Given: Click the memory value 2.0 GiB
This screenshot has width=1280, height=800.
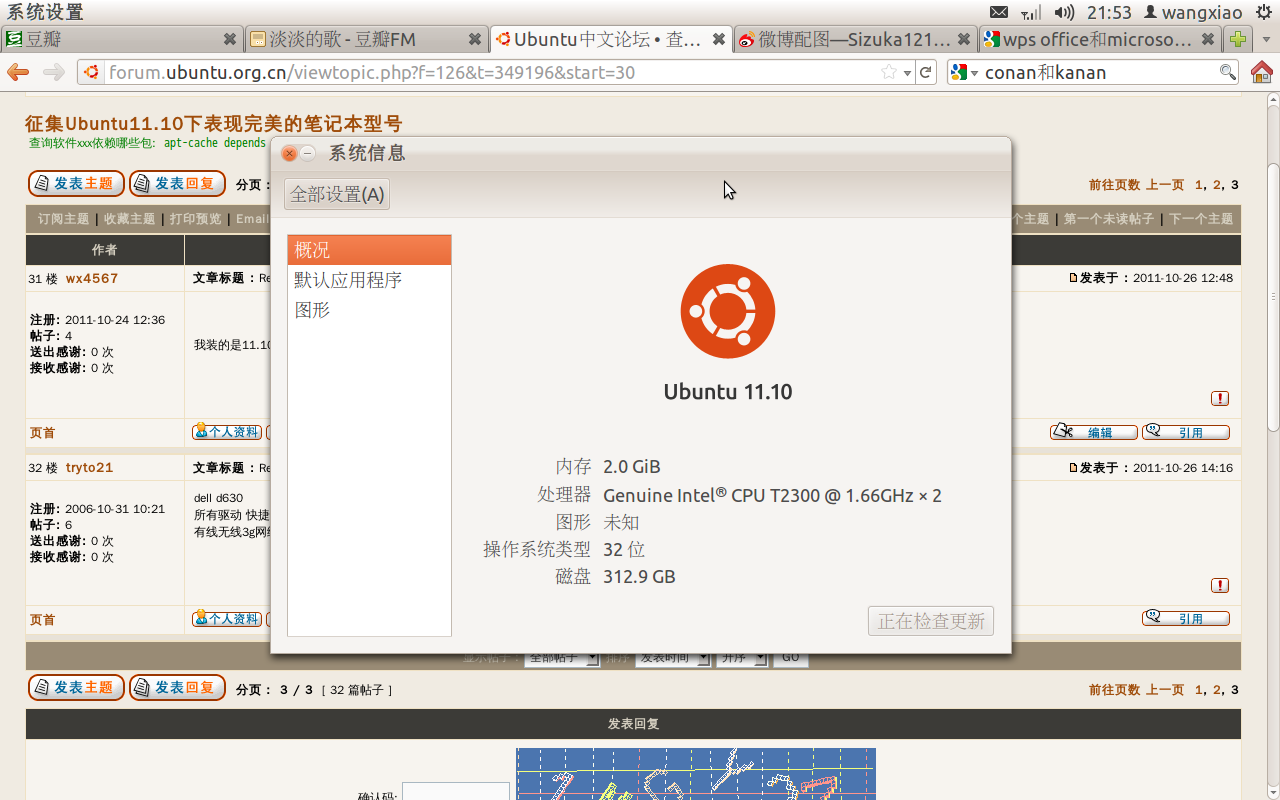Looking at the screenshot, I should click(x=632, y=467).
